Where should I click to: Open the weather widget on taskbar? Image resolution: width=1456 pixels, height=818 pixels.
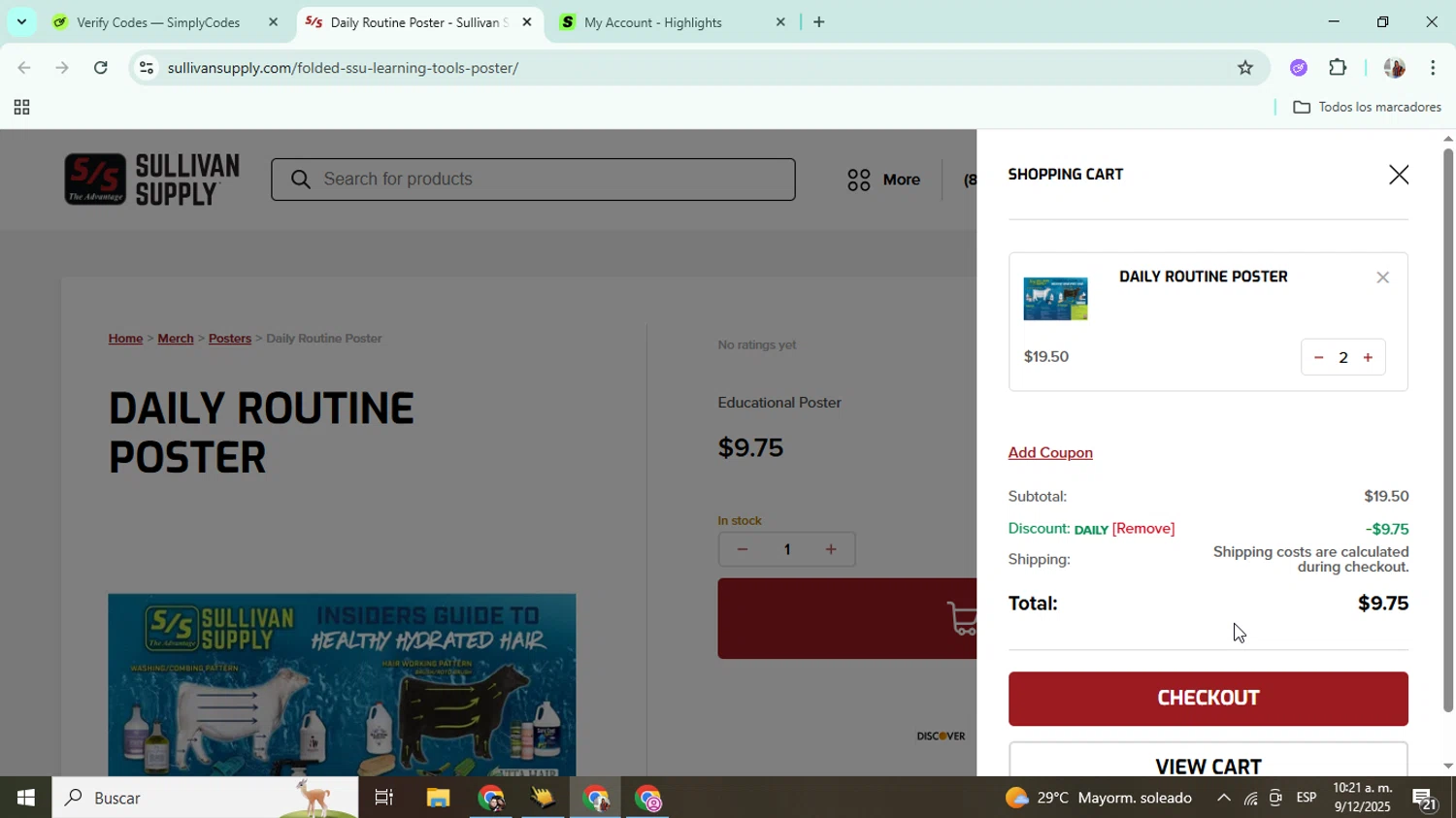[x=1098, y=798]
